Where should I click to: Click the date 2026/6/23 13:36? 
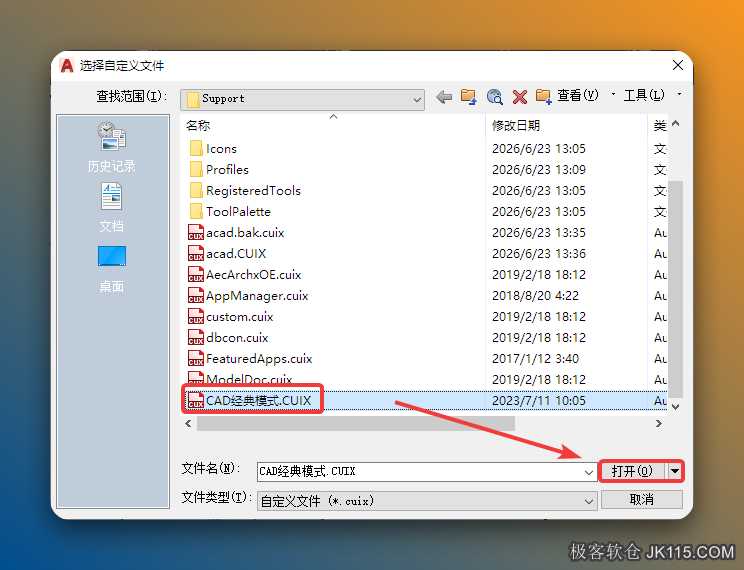(539, 253)
